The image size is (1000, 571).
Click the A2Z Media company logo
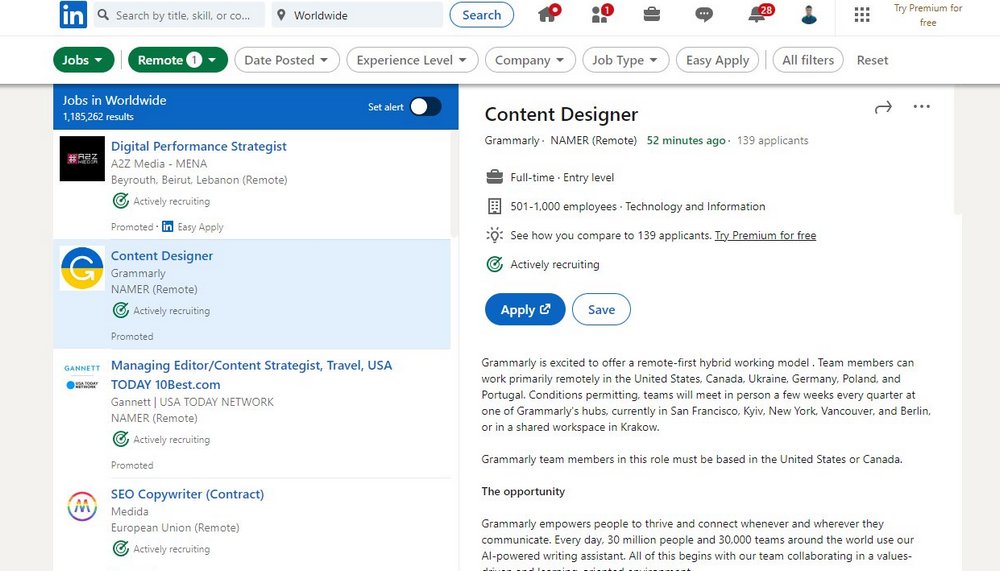pos(82,159)
